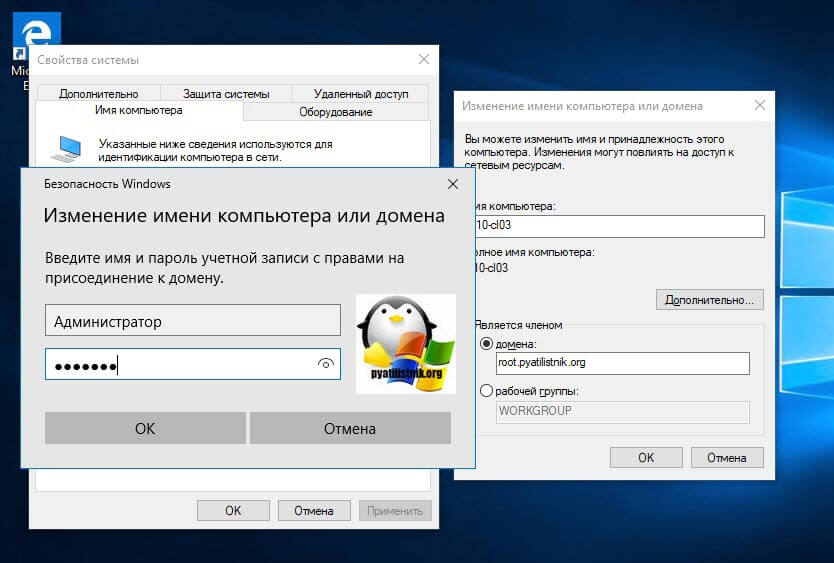Close the Безопасность Windows dialog
The width and height of the screenshot is (834, 563).
click(453, 184)
